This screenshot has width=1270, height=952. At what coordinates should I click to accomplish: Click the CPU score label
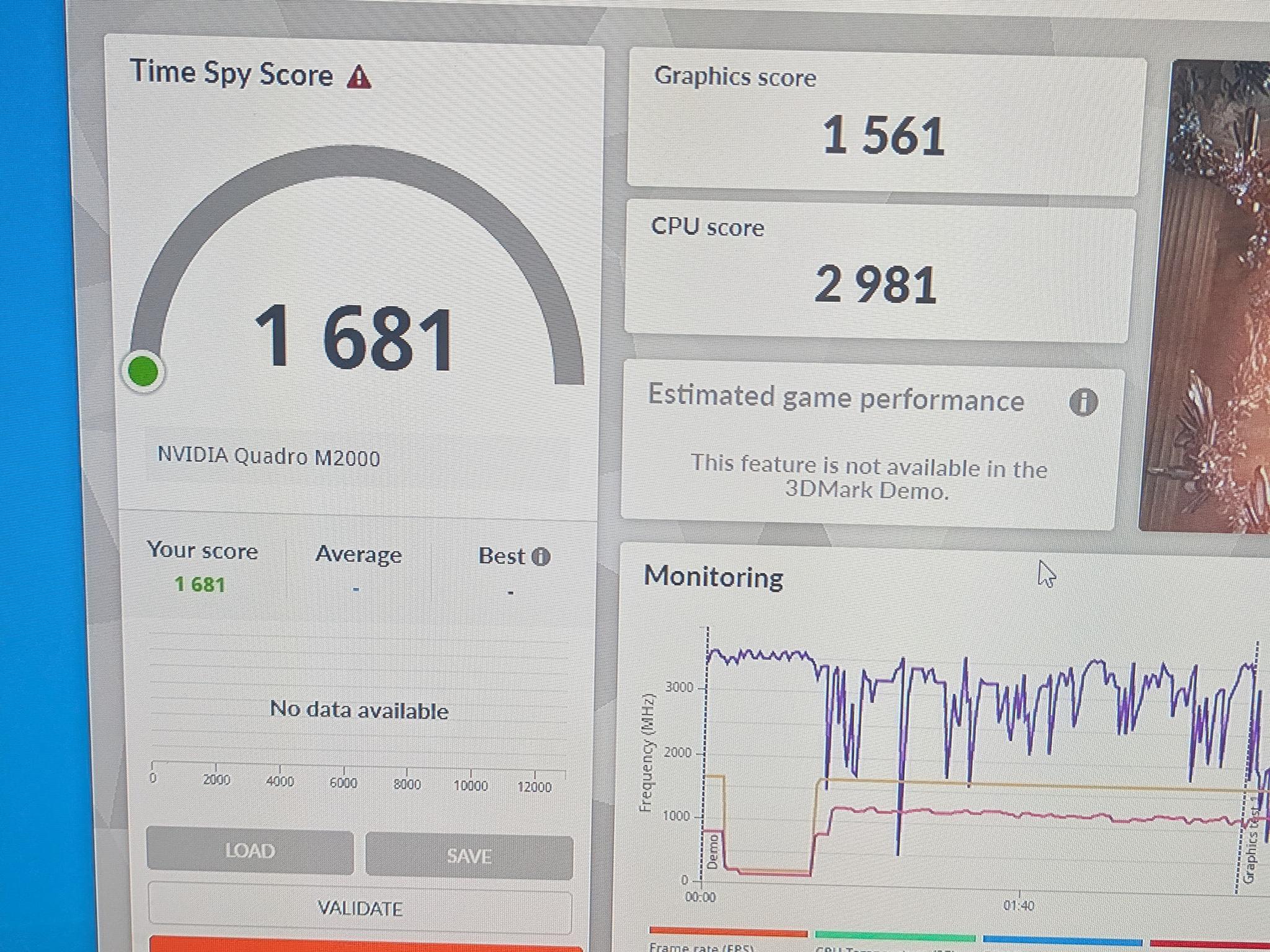(x=708, y=227)
